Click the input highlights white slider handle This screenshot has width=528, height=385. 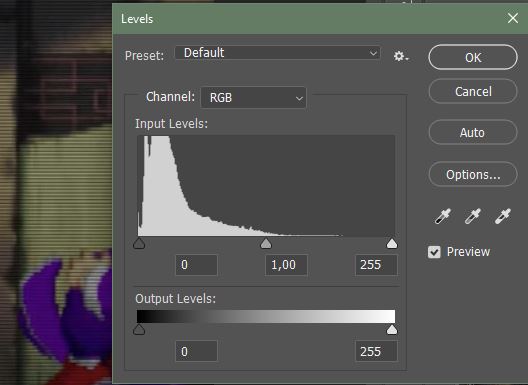(392, 244)
